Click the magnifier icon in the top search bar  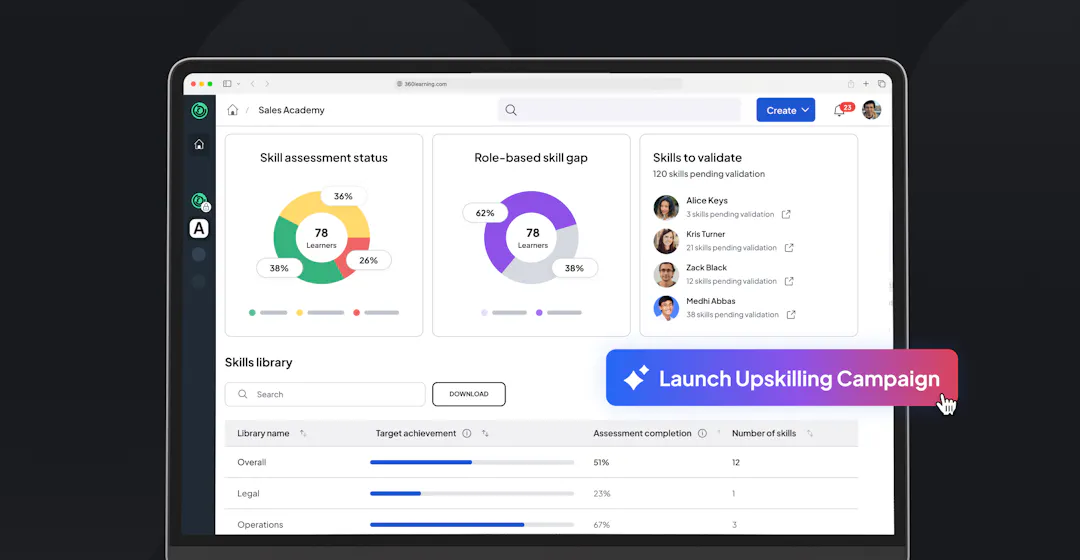pos(511,110)
